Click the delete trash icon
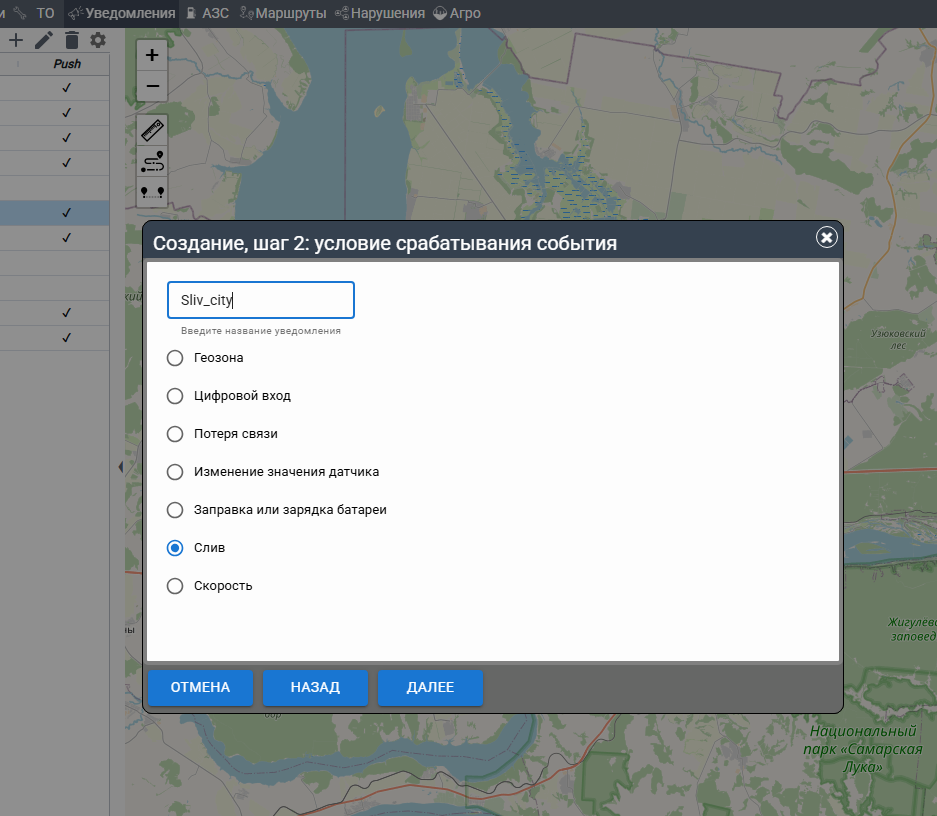The height and width of the screenshot is (816, 937). pos(71,40)
